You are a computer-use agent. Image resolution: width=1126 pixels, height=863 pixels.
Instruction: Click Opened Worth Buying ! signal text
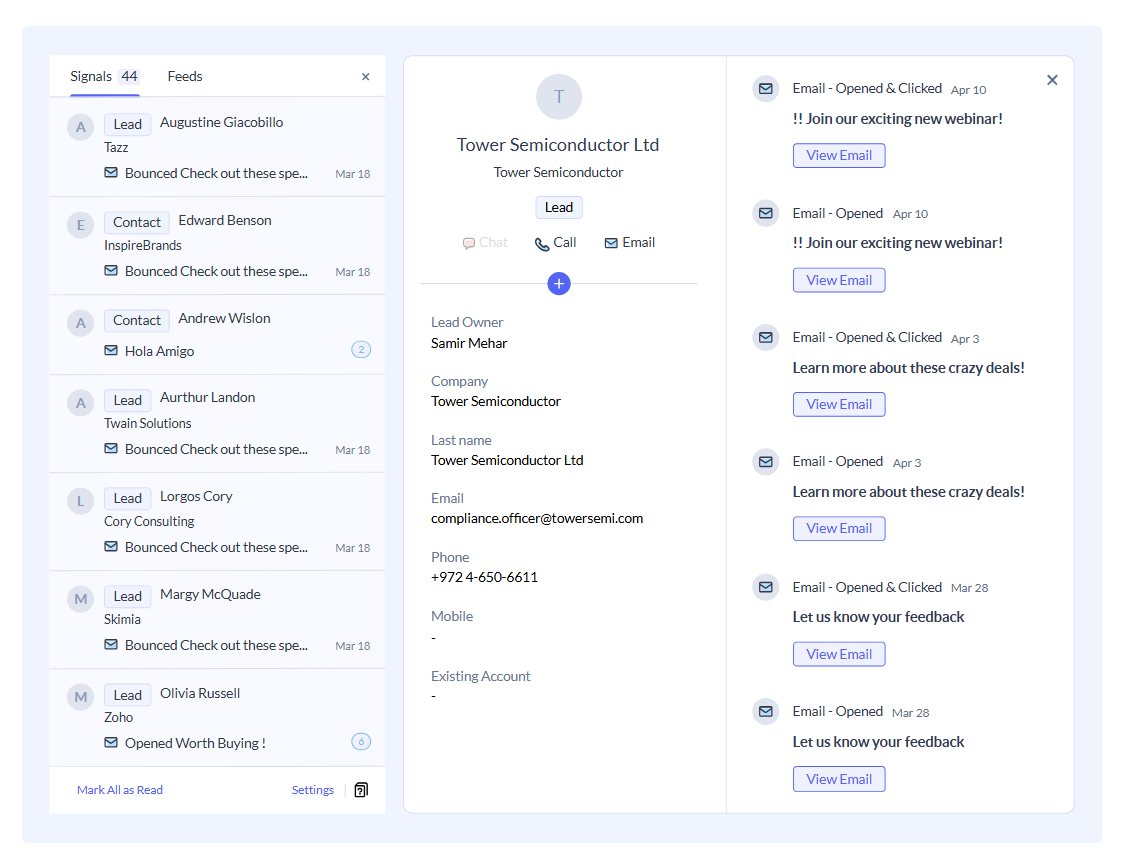point(195,743)
